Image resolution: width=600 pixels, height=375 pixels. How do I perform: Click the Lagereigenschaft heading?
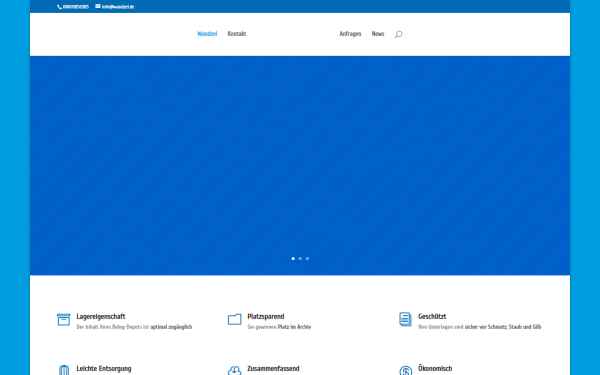(101, 316)
